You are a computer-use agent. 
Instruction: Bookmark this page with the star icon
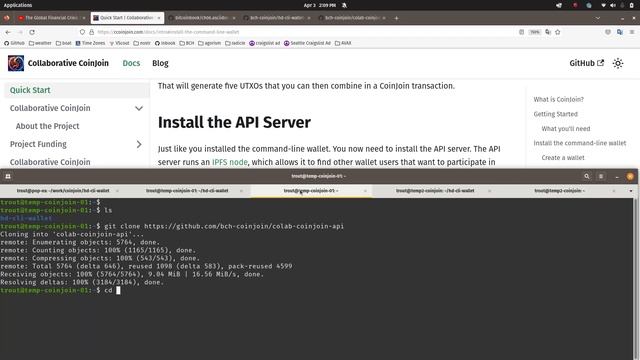(558, 32)
